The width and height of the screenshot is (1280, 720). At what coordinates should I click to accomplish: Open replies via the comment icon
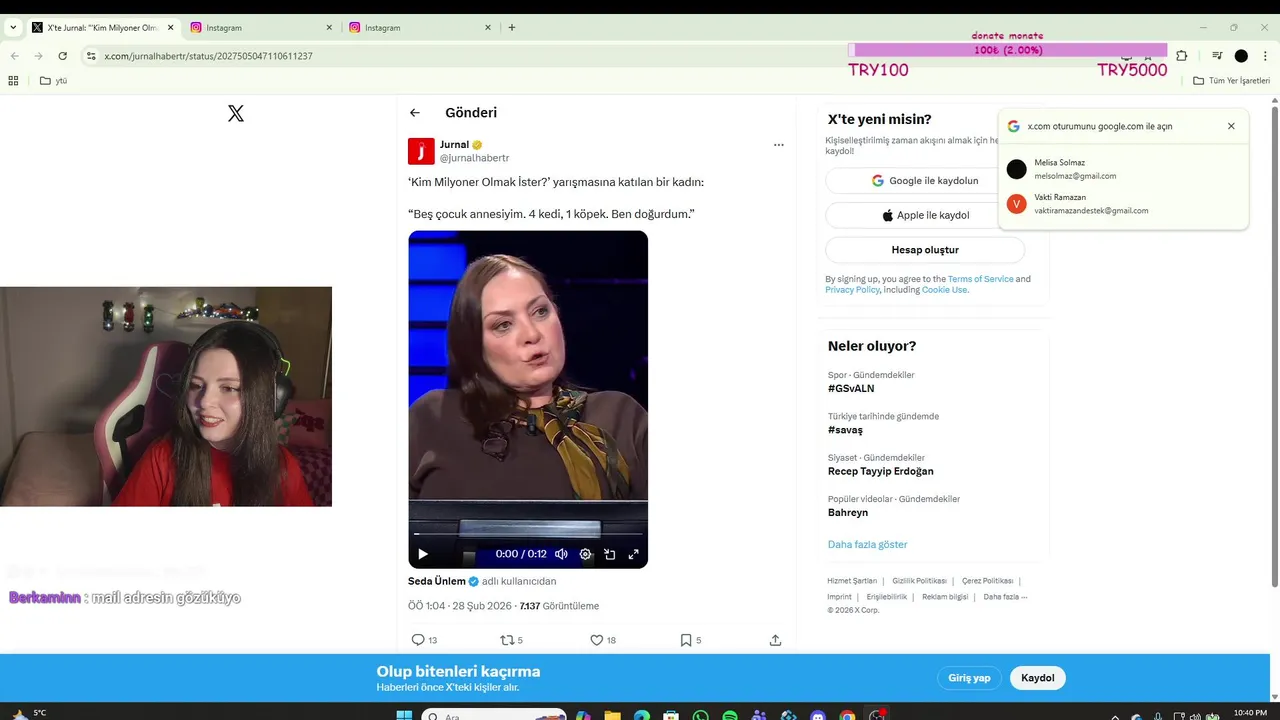[418, 640]
